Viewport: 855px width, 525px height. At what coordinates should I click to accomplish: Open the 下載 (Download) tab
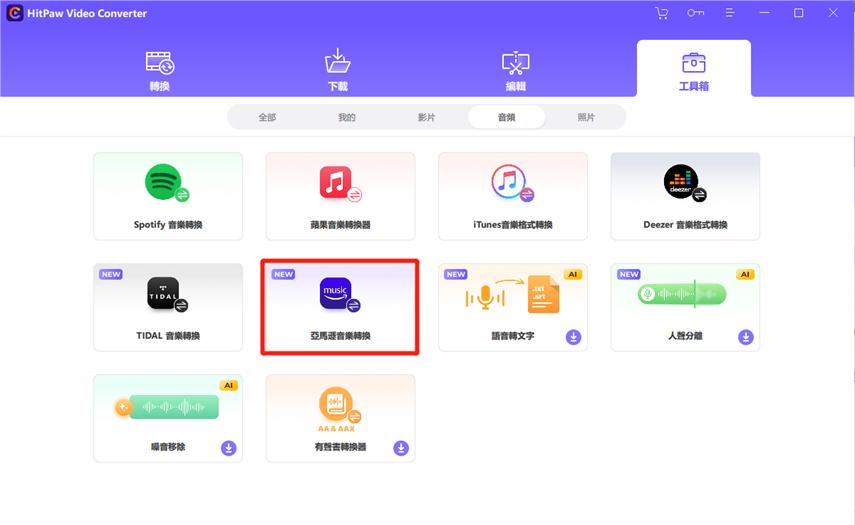(x=338, y=70)
